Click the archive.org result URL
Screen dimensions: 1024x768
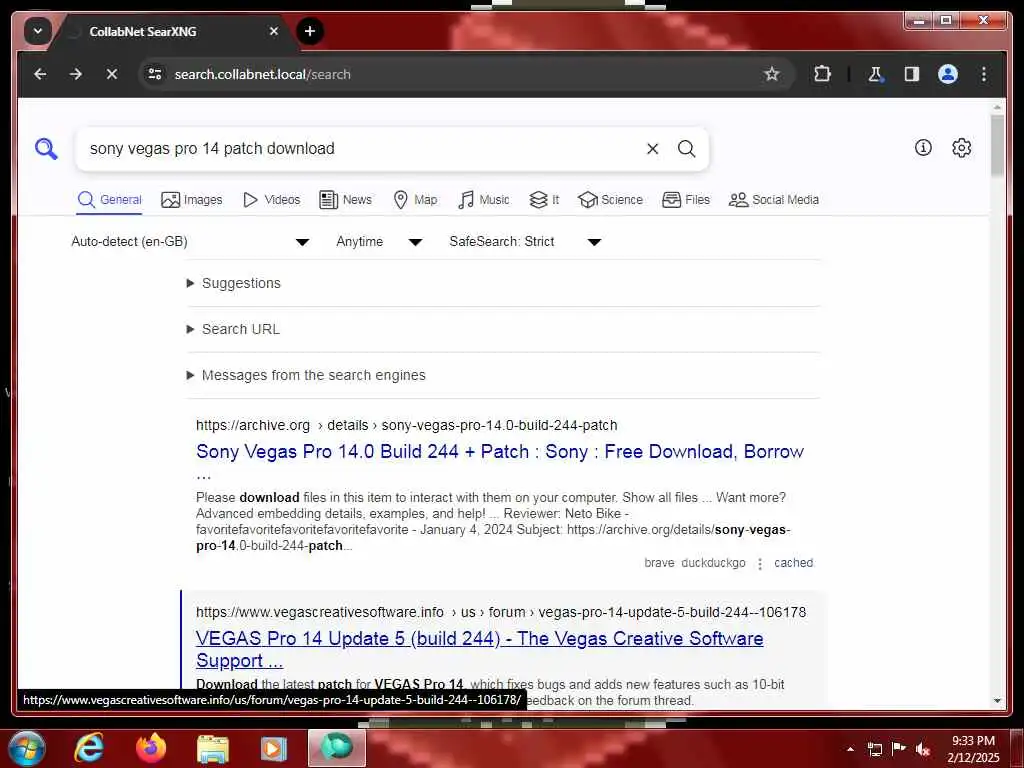[406, 425]
